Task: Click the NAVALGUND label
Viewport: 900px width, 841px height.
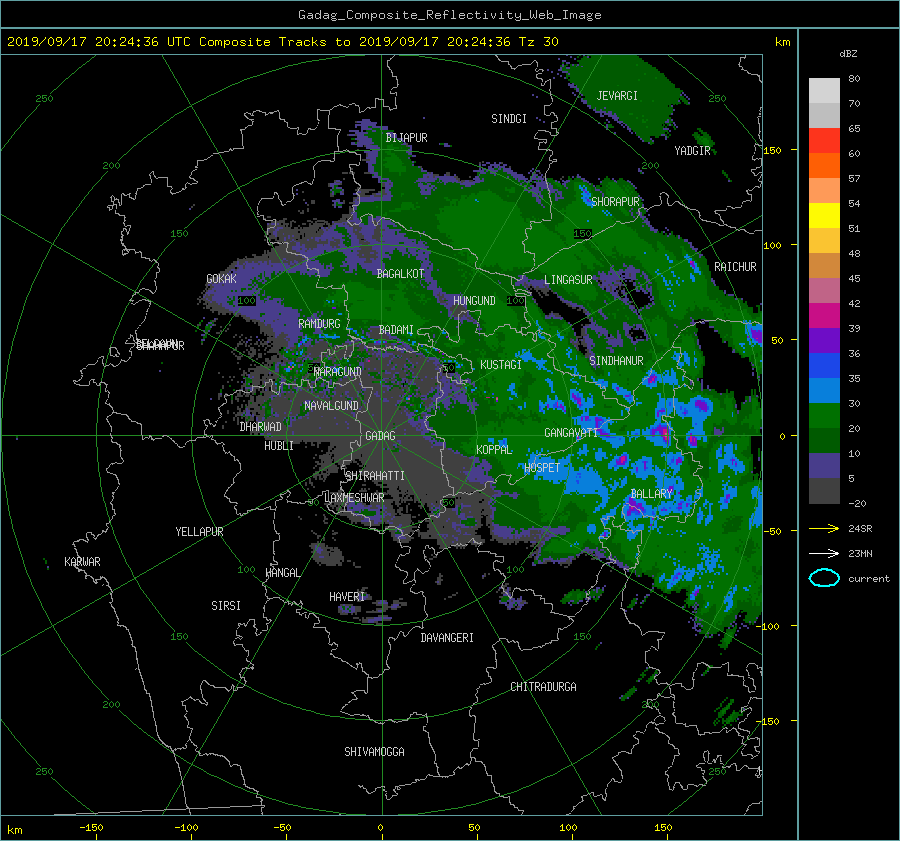Action: click(x=331, y=406)
